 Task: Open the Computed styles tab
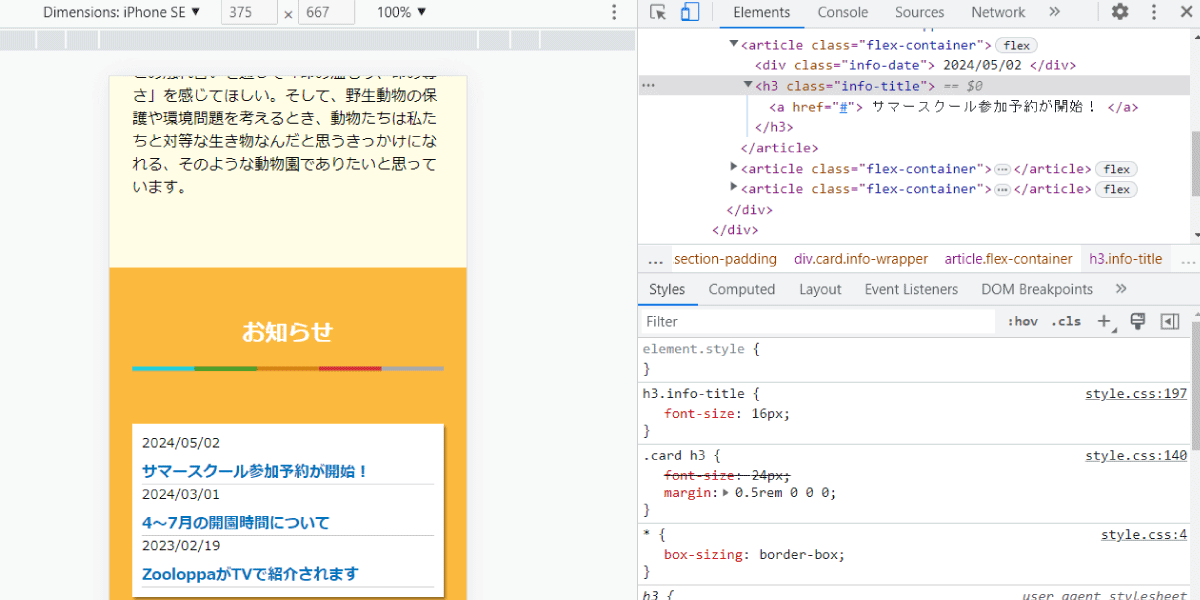pyautogui.click(x=742, y=289)
